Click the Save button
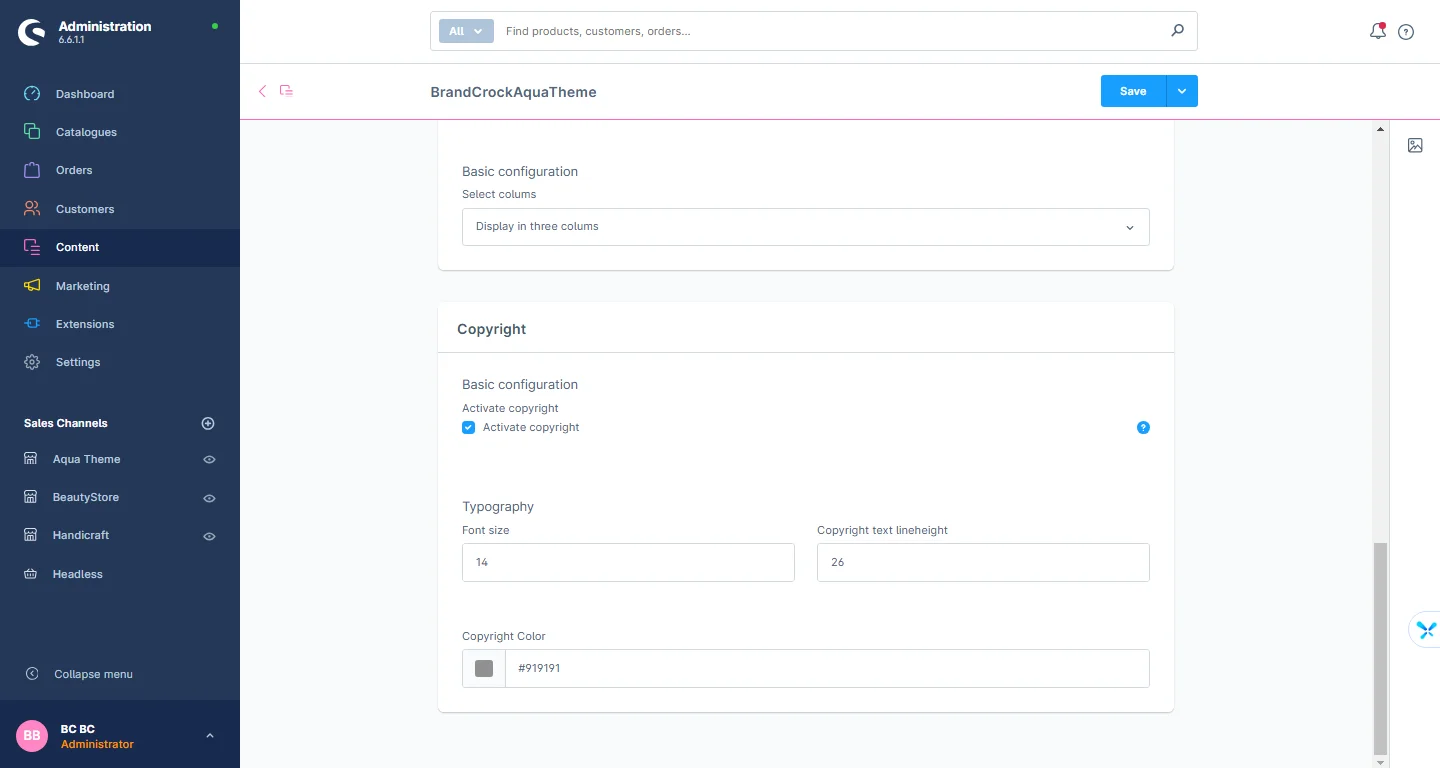This screenshot has width=1440, height=768. click(1132, 91)
